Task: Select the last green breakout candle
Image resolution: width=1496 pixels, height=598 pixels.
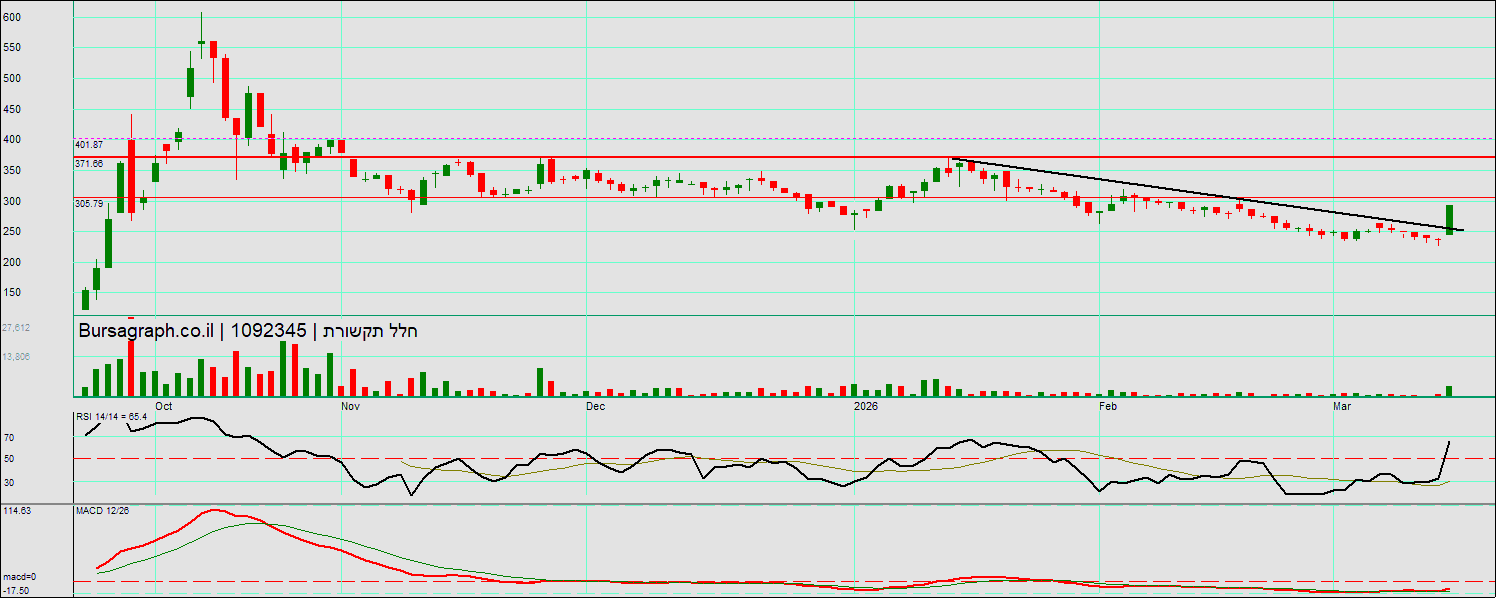Action: tap(1449, 220)
